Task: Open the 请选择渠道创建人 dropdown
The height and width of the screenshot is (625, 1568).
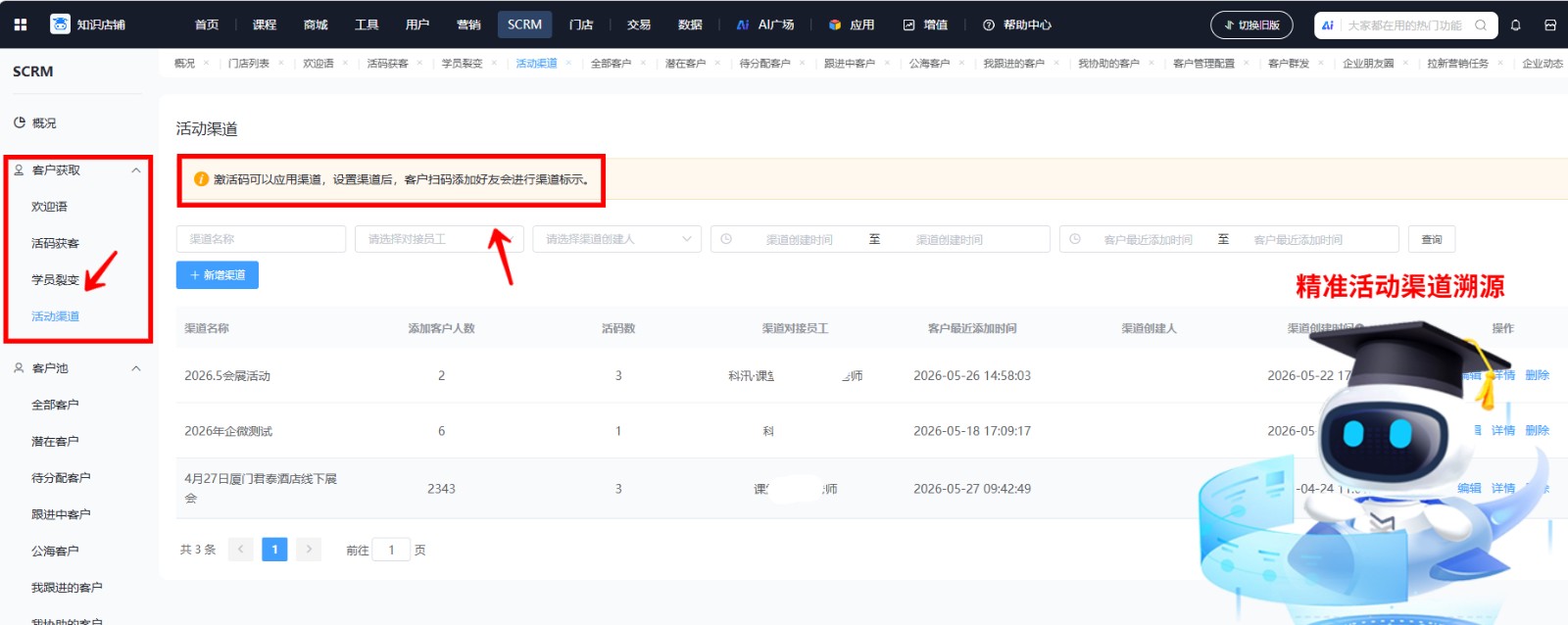Action: pos(617,239)
